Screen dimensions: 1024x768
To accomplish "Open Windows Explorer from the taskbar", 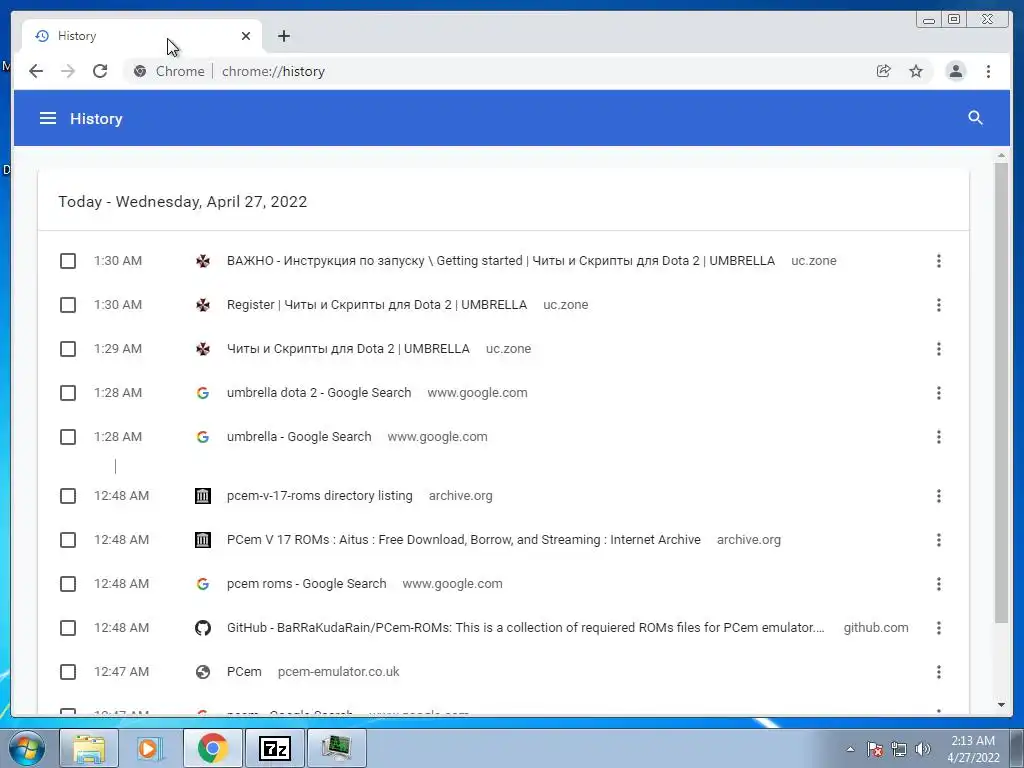I will tap(89, 748).
